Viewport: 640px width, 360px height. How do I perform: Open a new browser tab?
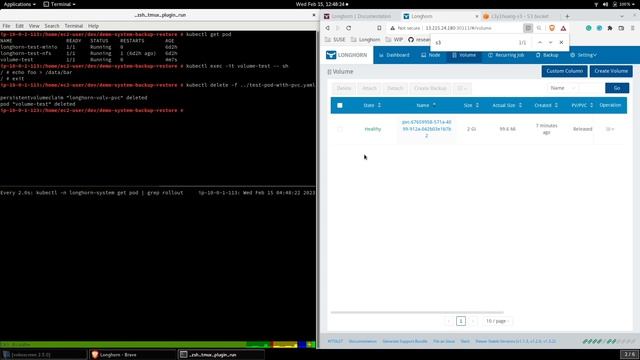567,16
